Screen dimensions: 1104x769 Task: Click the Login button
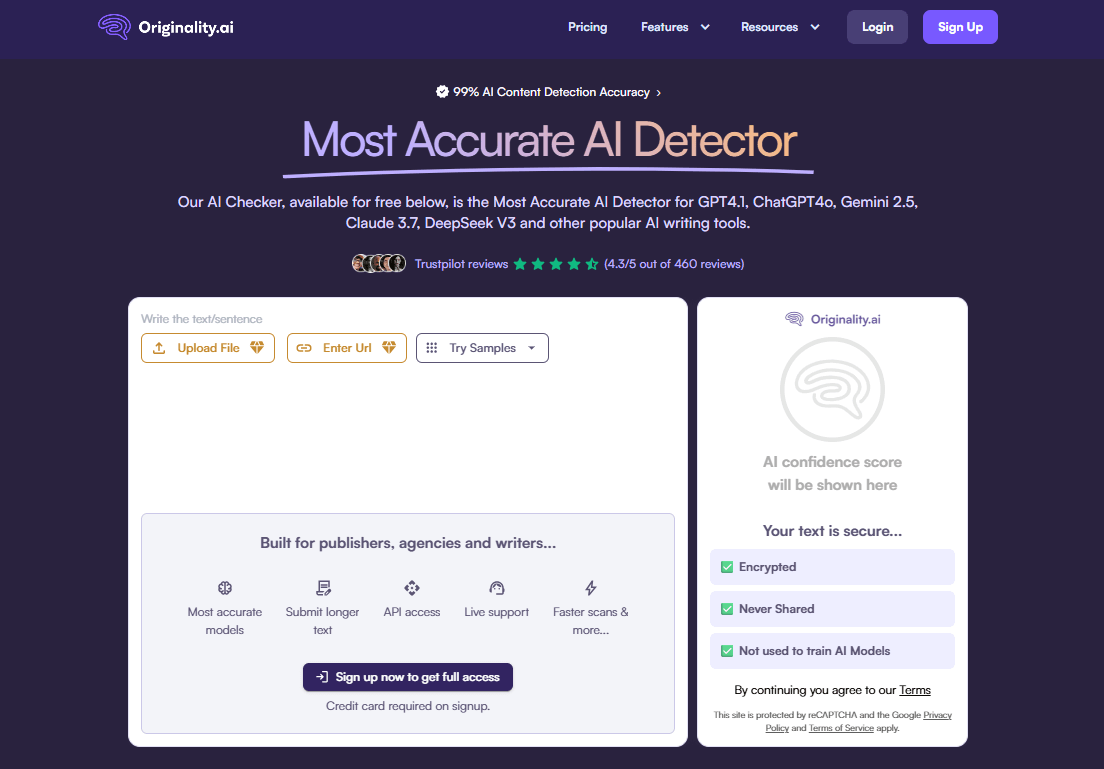click(877, 27)
